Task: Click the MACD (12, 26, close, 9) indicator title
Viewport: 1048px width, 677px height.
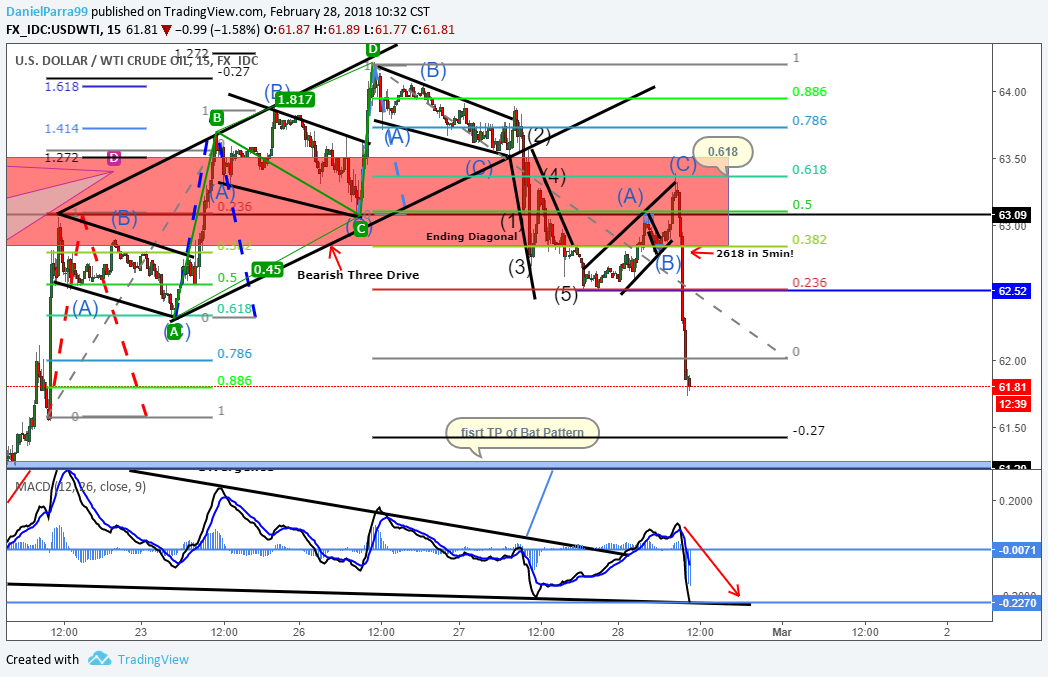Action: click(x=80, y=487)
